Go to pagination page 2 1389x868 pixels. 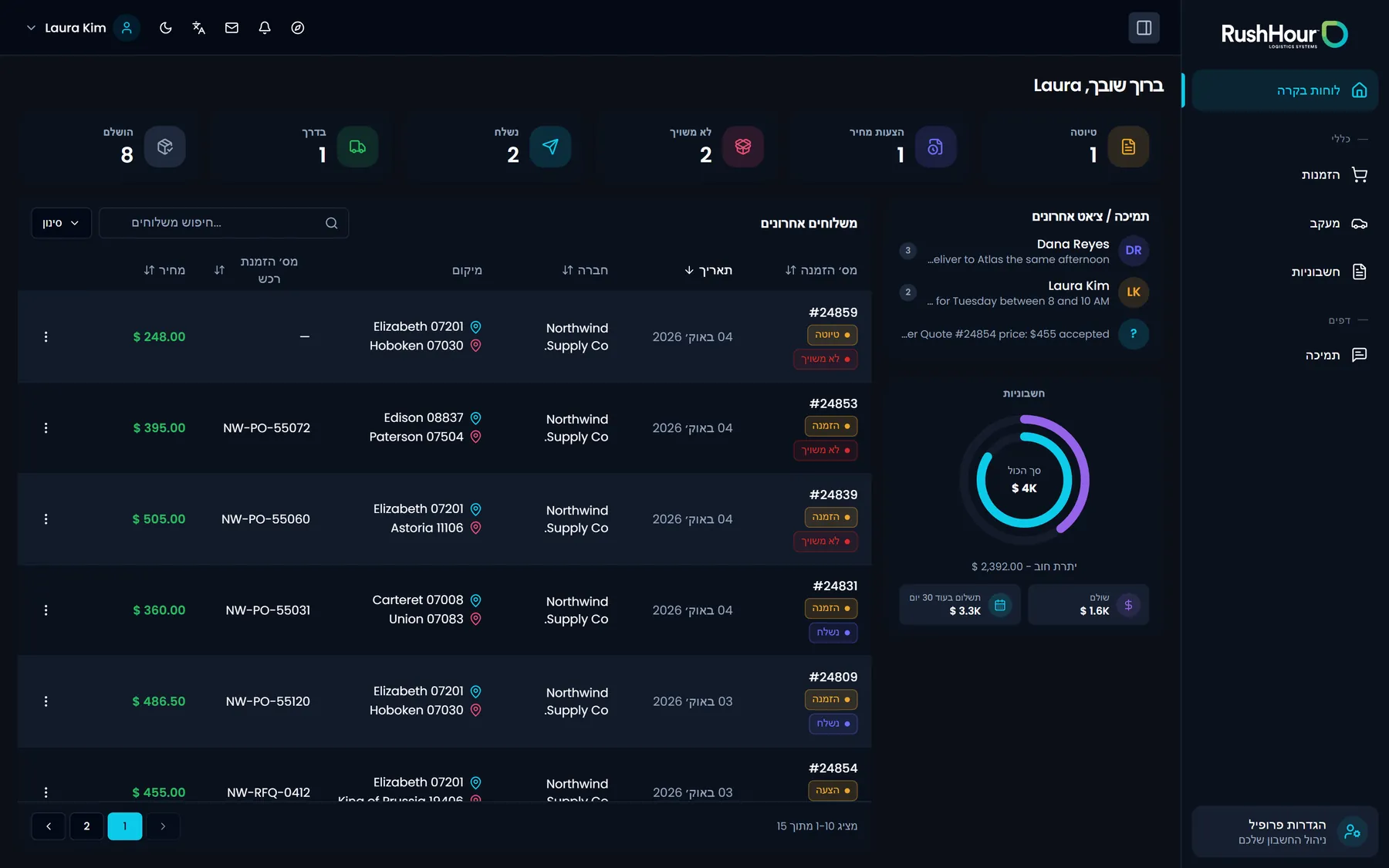pos(86,826)
